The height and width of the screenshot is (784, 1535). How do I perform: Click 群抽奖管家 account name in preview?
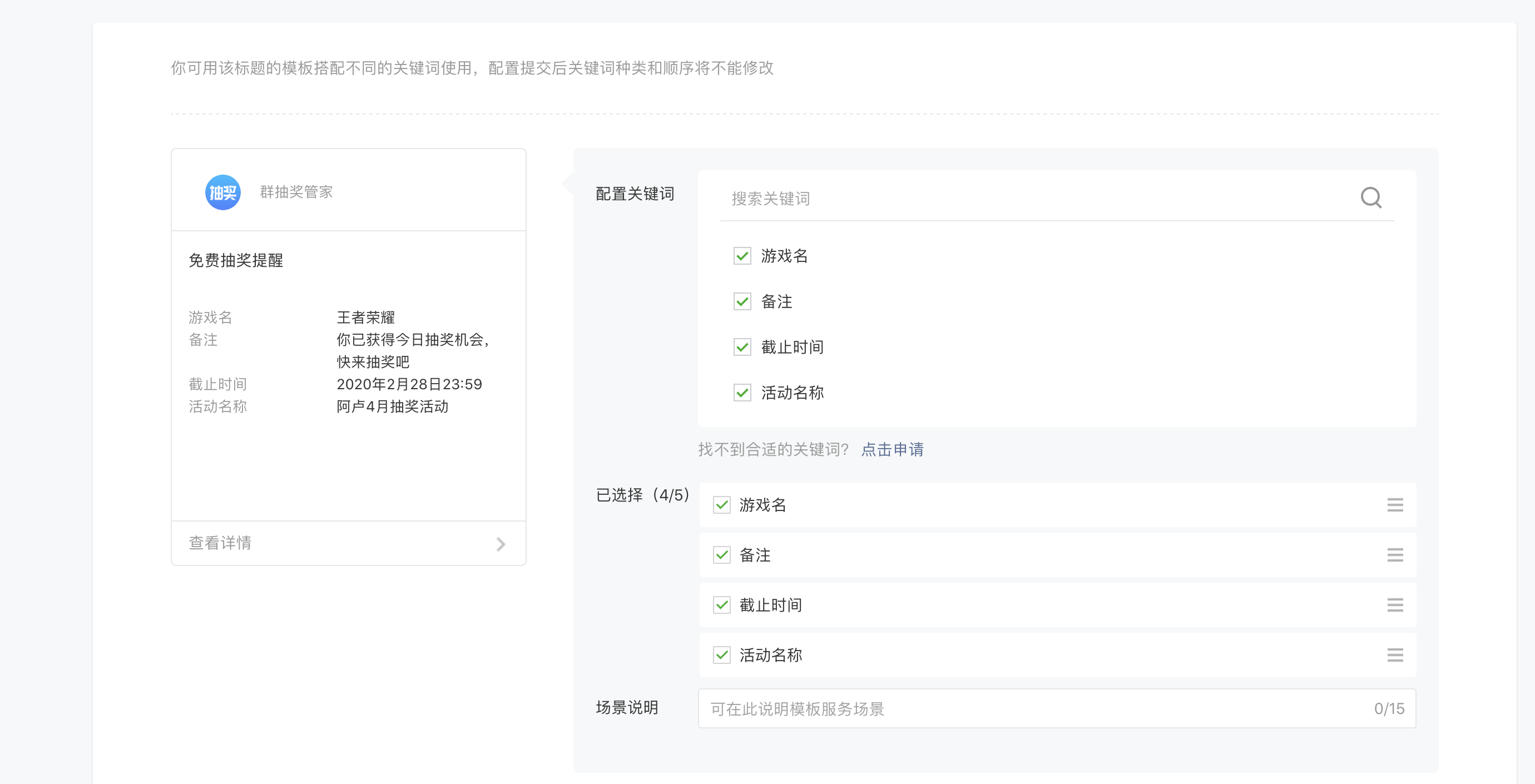pos(296,192)
